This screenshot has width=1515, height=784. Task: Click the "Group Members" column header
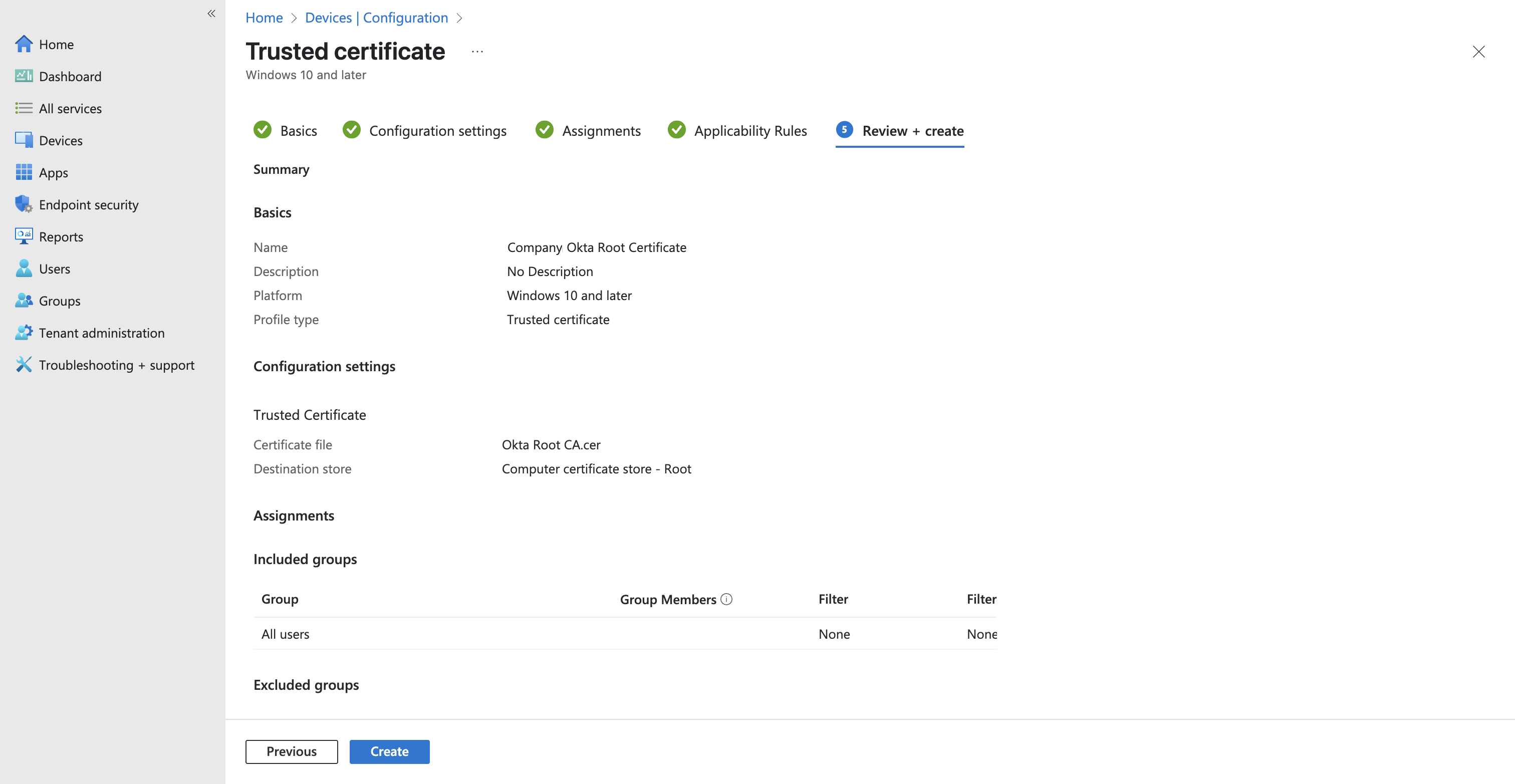(x=668, y=599)
